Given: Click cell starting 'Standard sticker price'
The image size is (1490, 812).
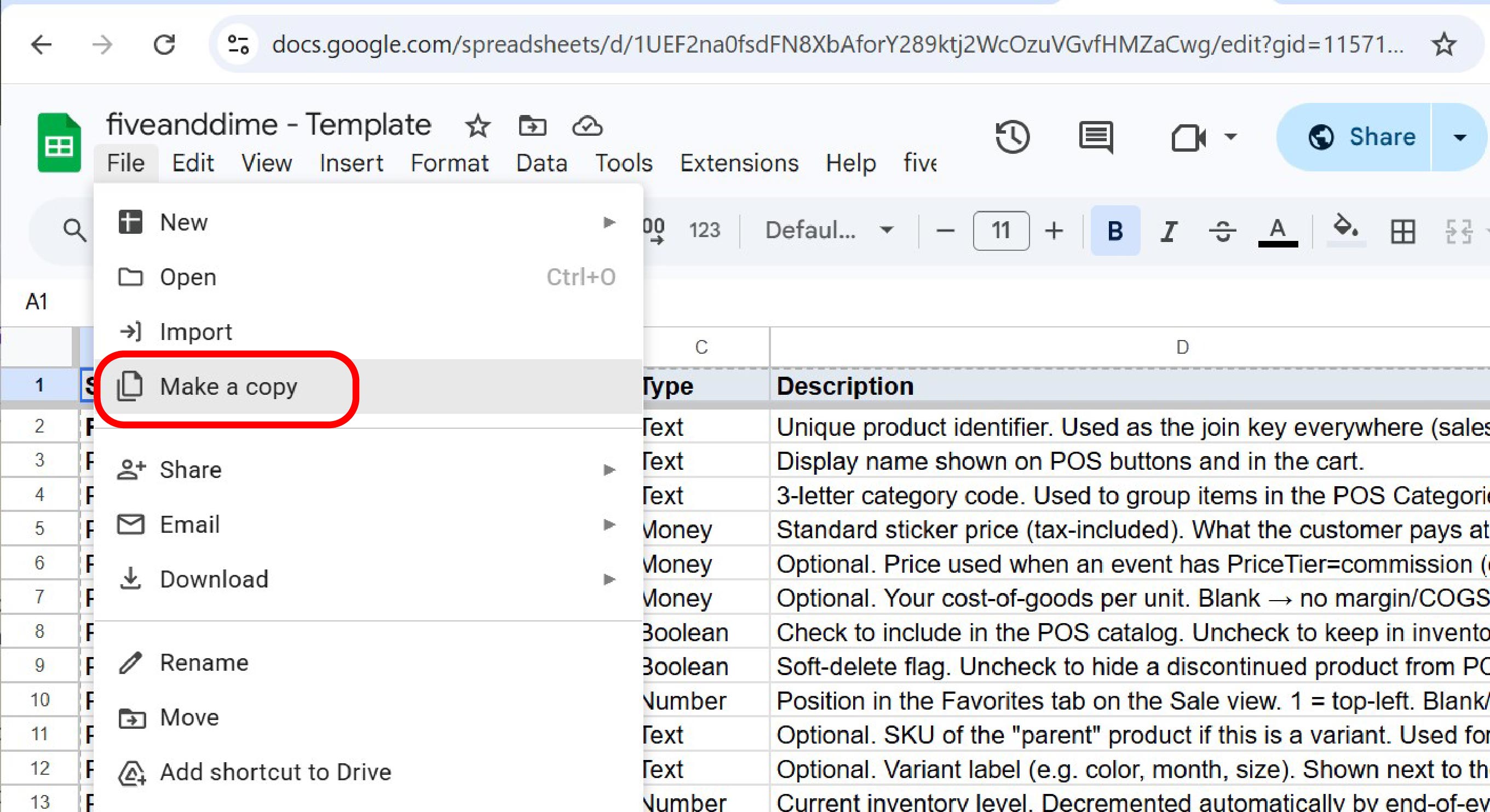Looking at the screenshot, I should pos(1130,529).
